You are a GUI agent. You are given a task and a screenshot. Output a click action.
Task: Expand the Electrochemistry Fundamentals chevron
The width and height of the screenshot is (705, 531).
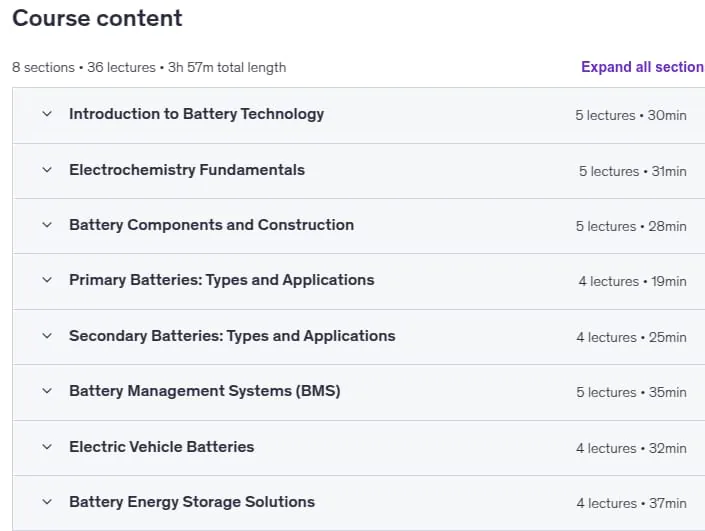pos(47,170)
